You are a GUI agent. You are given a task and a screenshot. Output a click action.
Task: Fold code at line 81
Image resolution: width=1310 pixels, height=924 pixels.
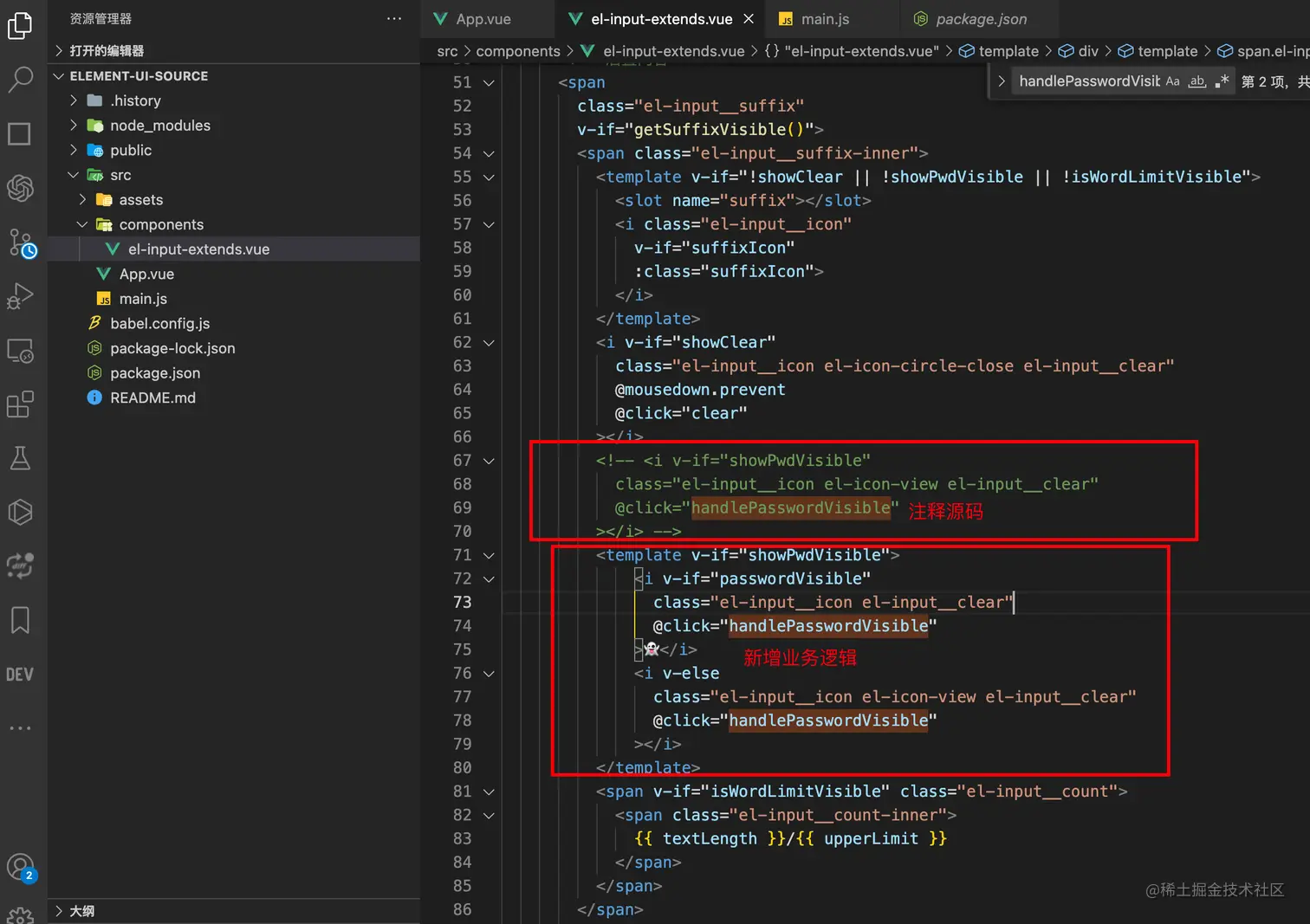489,792
